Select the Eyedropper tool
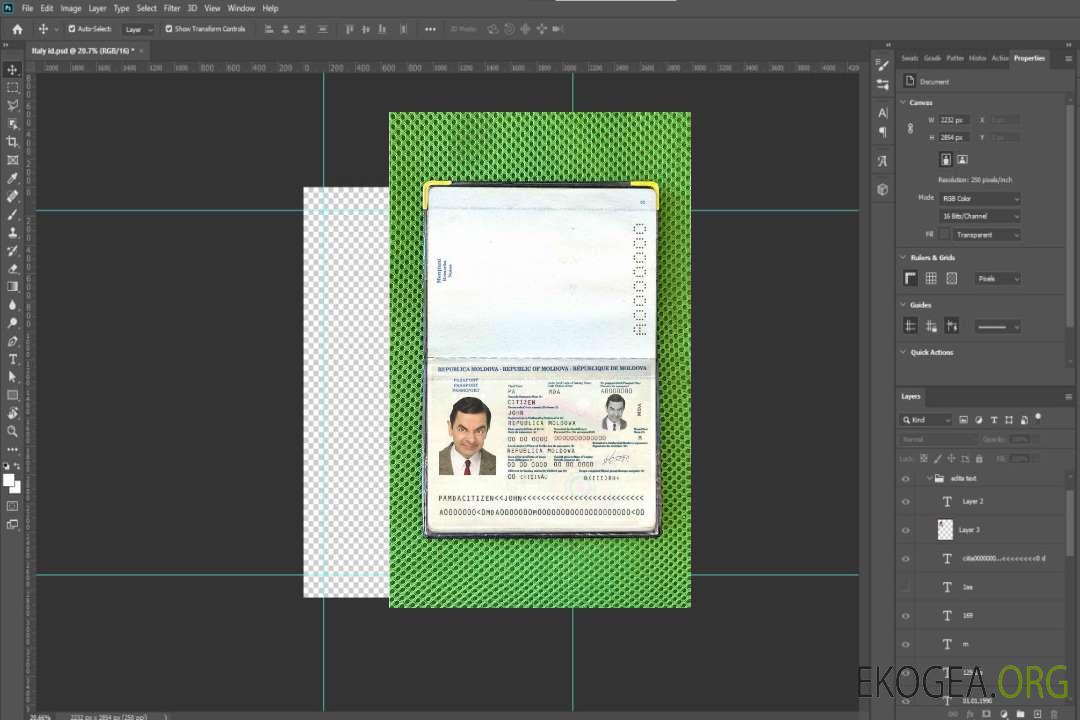Image resolution: width=1080 pixels, height=720 pixels. tap(12, 178)
